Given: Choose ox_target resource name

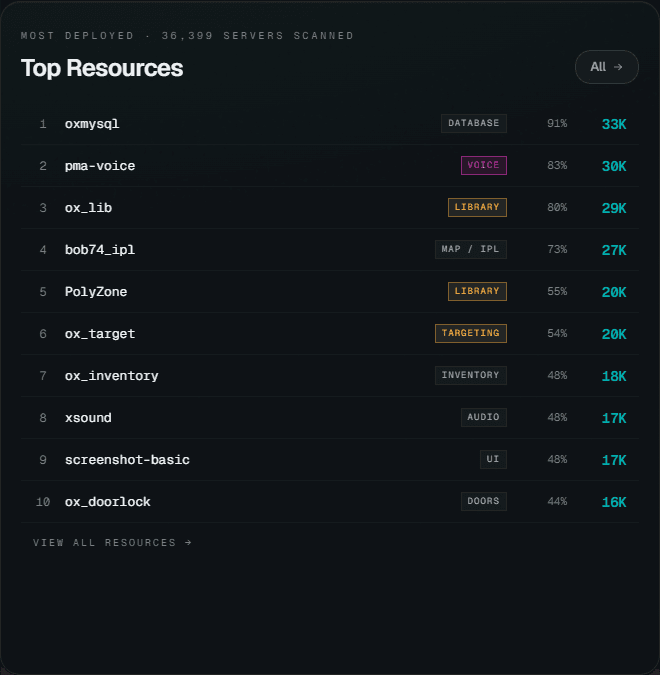Looking at the screenshot, I should pos(100,334).
